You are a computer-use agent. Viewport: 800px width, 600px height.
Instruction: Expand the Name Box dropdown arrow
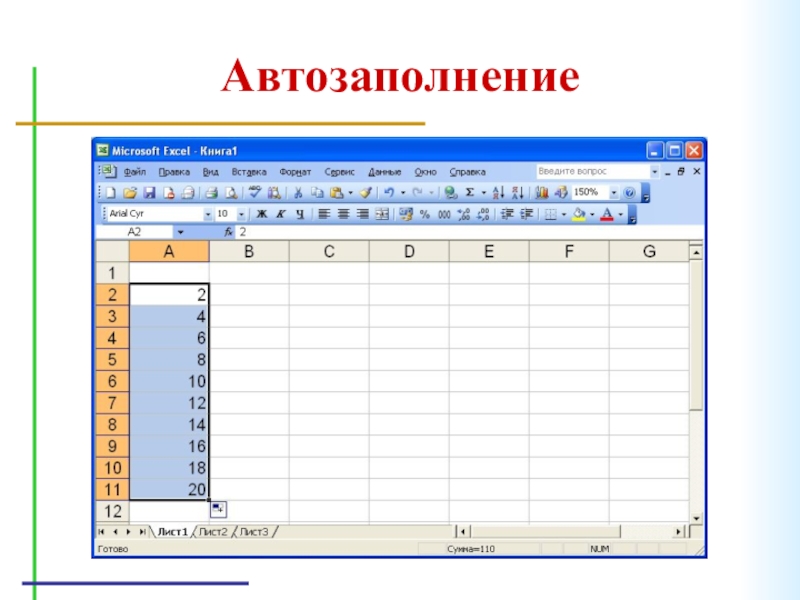coord(180,232)
